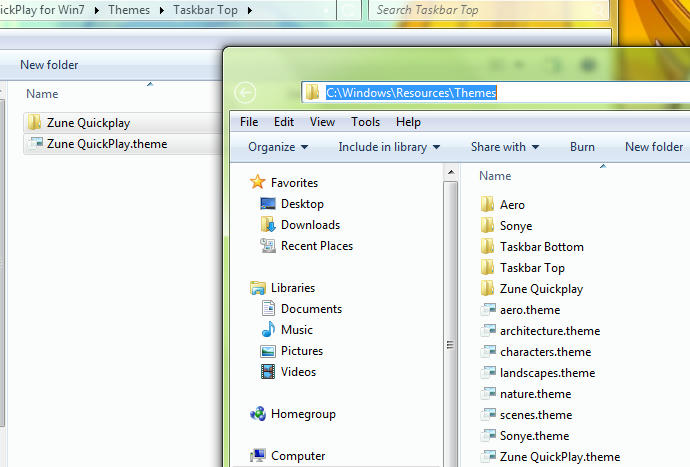Click the Burn button

582,147
